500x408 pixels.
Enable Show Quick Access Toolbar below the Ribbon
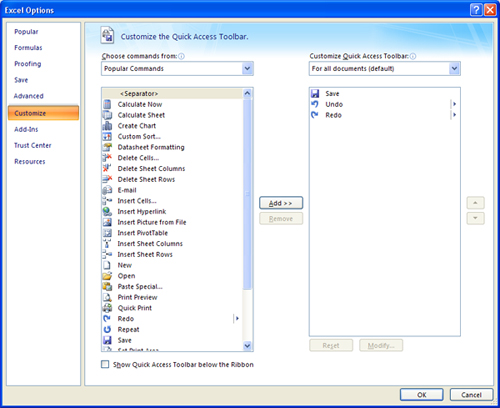click(x=105, y=364)
